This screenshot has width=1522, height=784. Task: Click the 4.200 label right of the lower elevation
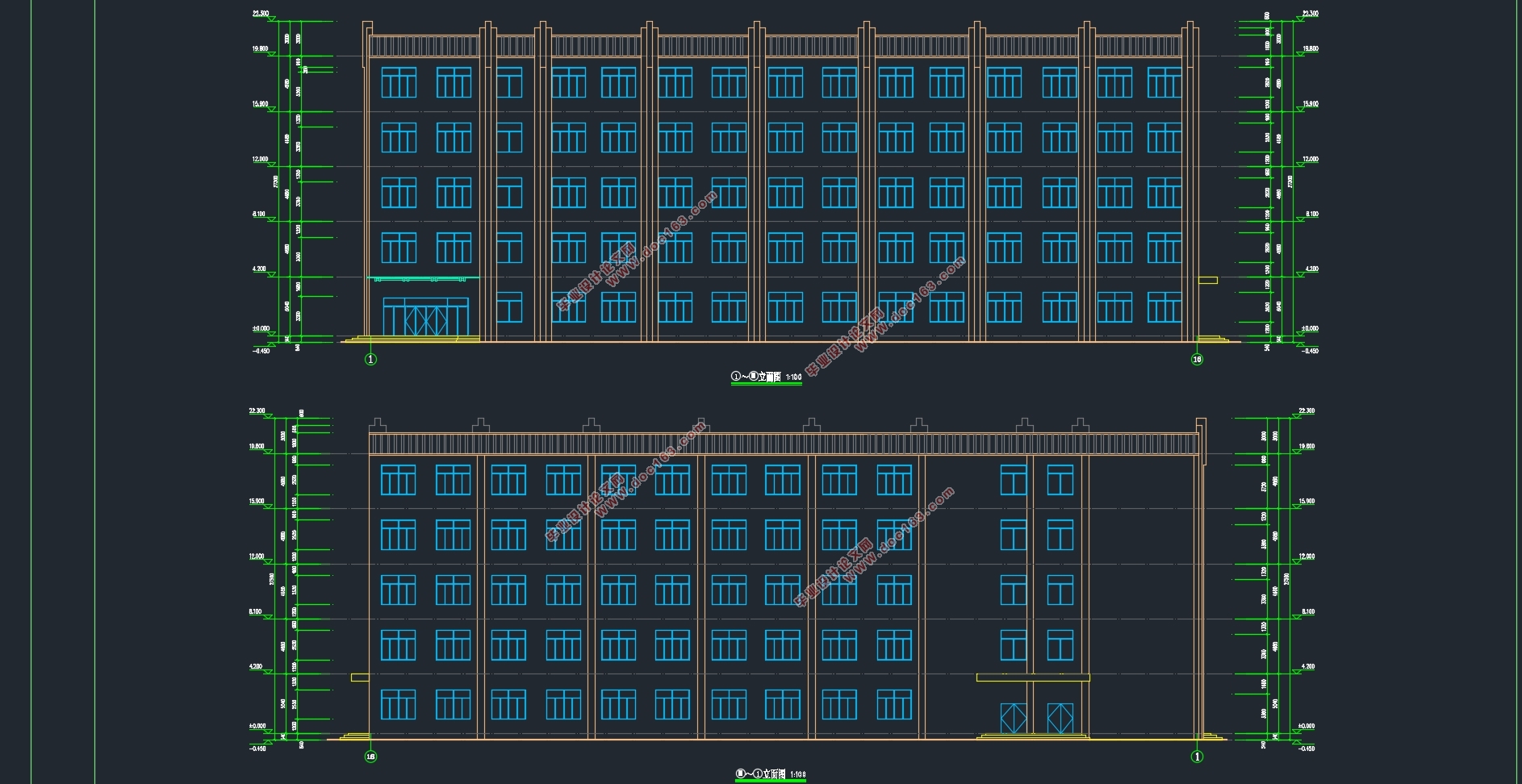click(1308, 666)
